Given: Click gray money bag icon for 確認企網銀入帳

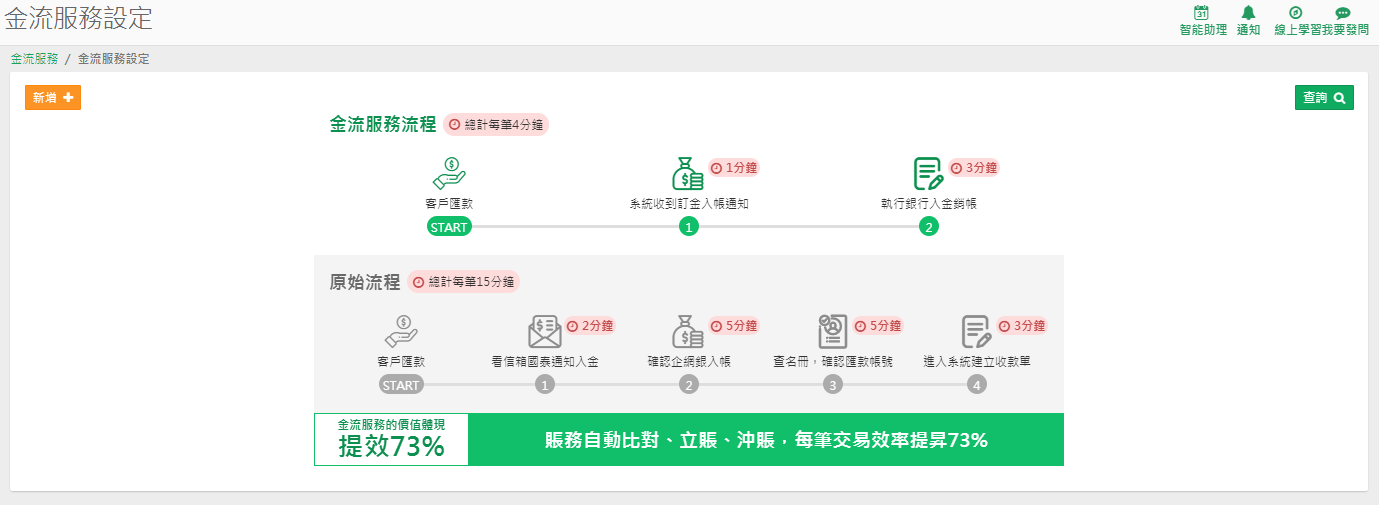Looking at the screenshot, I should click(x=688, y=331).
